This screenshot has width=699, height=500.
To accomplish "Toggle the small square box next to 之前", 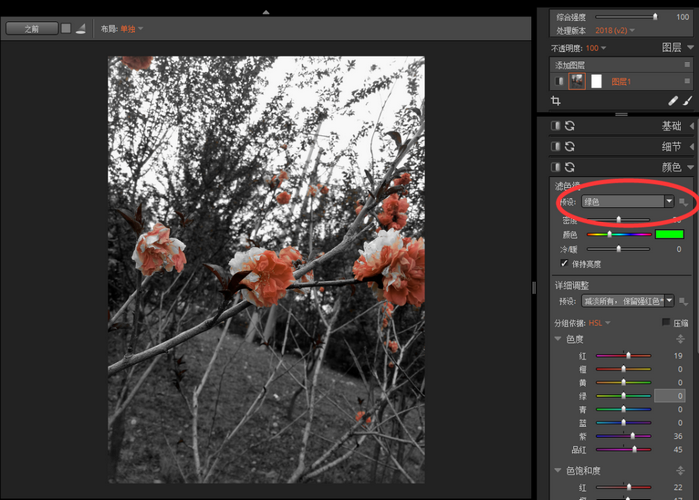I will coord(66,29).
